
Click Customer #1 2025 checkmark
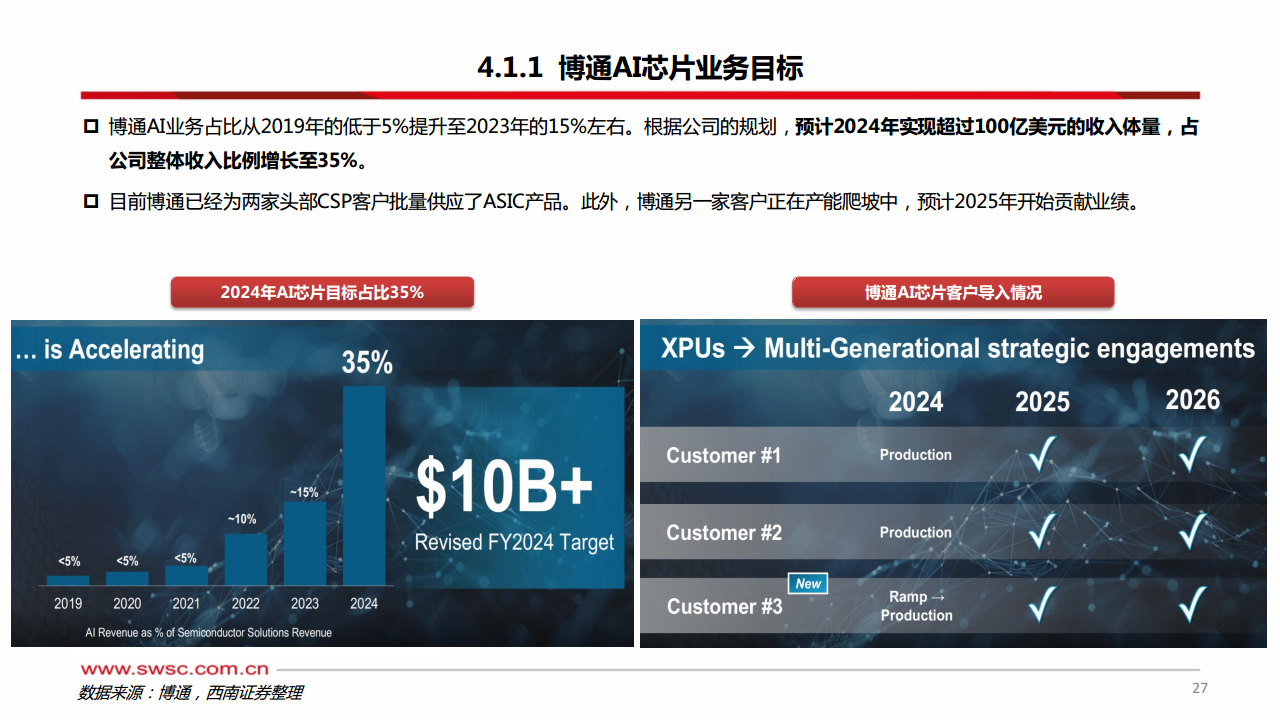coord(1042,455)
